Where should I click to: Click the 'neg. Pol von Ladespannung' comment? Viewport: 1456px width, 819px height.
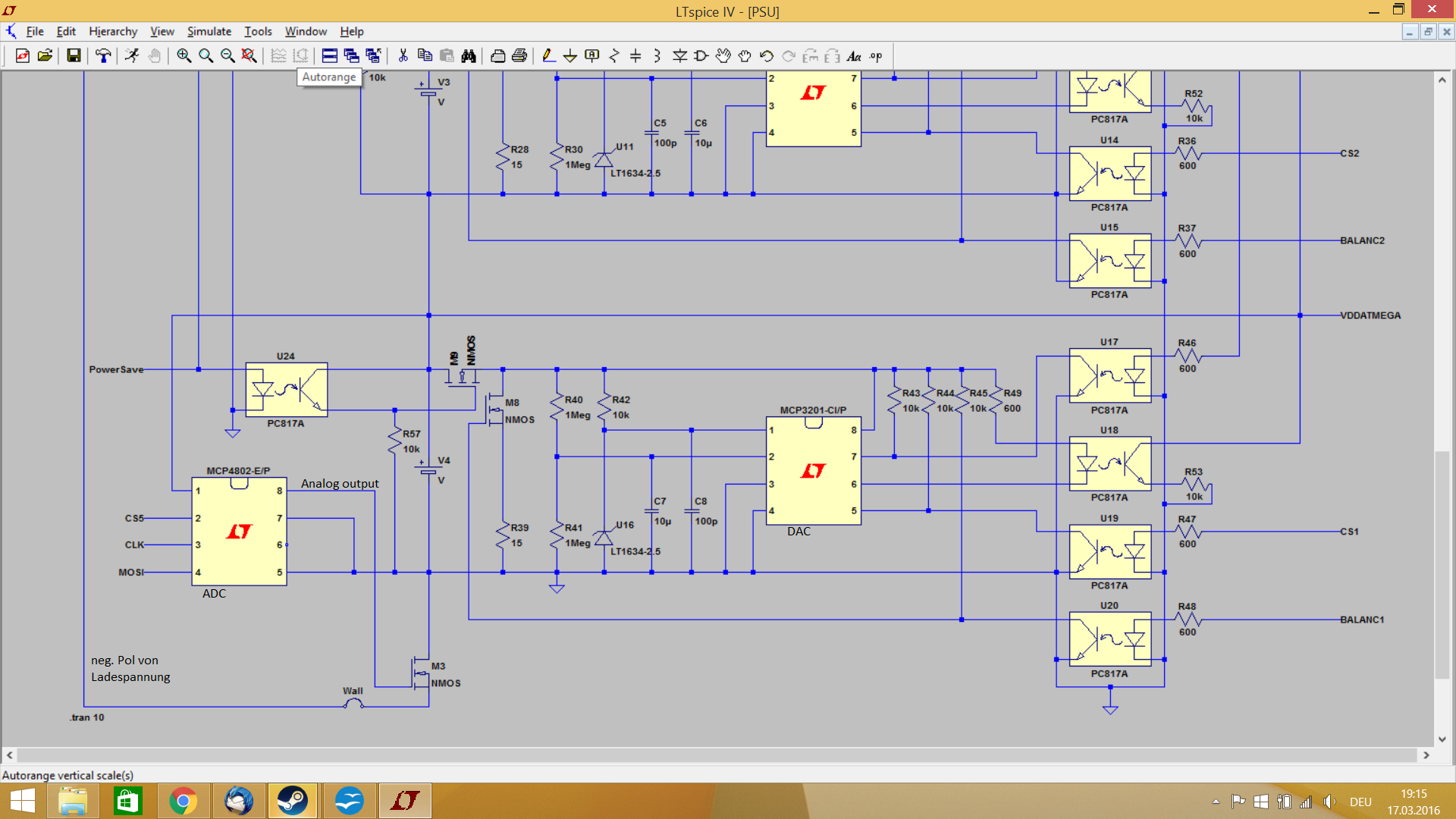(130, 669)
